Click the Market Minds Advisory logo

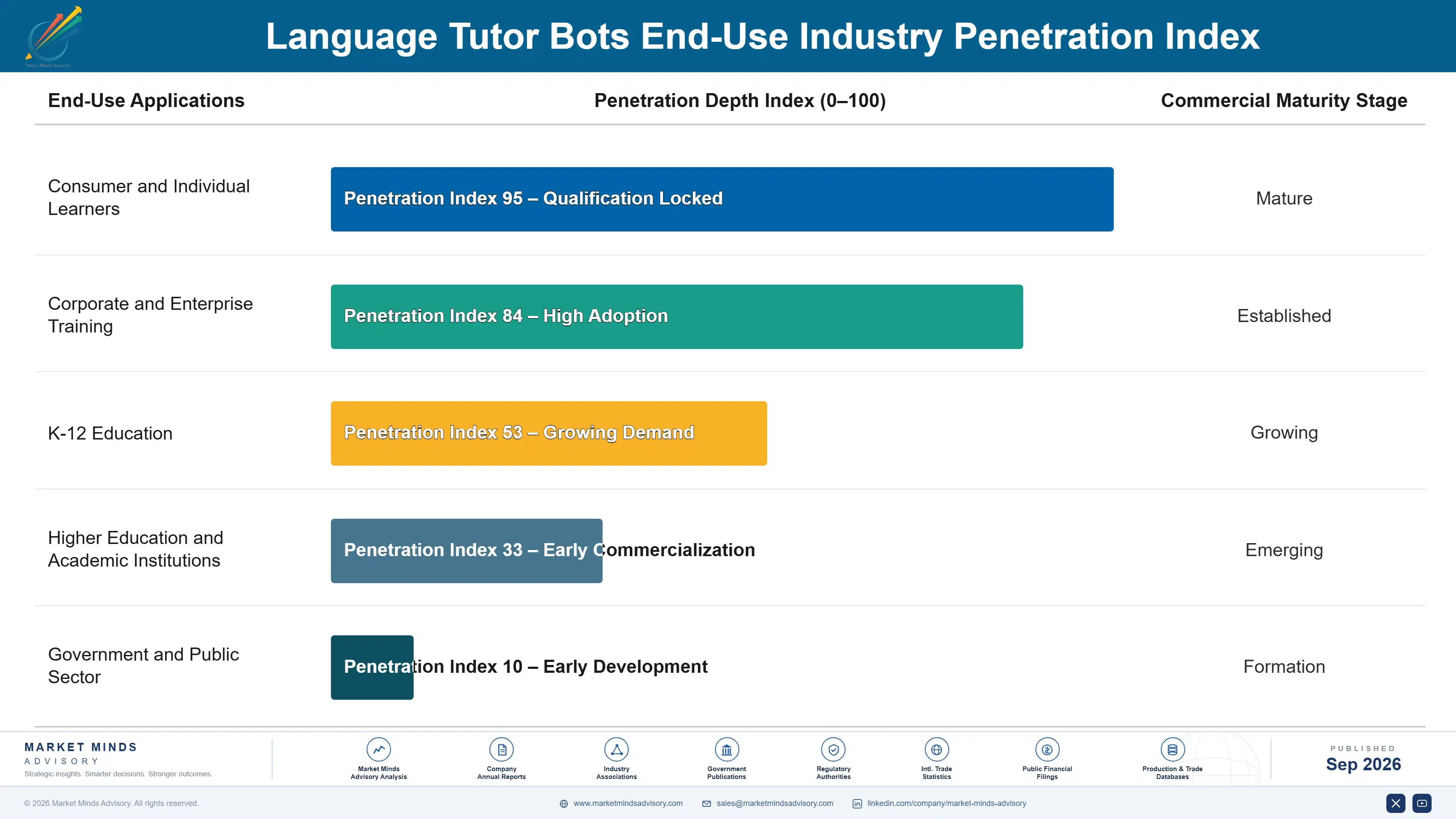click(54, 37)
